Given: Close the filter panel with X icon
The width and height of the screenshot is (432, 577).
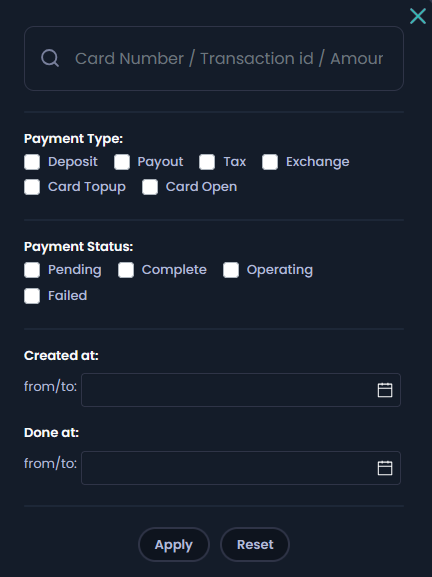Looking at the screenshot, I should coord(418,16).
